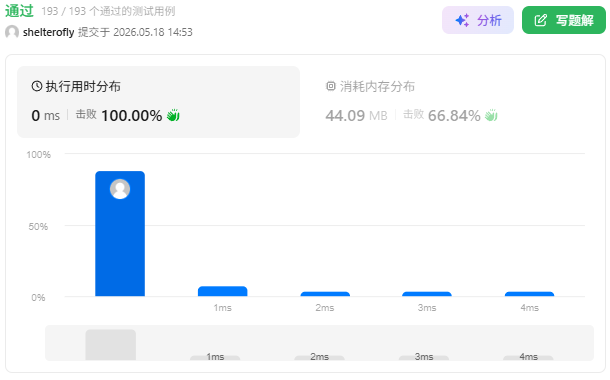Select the 2ms bar in chart
This screenshot has width=610, height=380.
click(x=325, y=294)
